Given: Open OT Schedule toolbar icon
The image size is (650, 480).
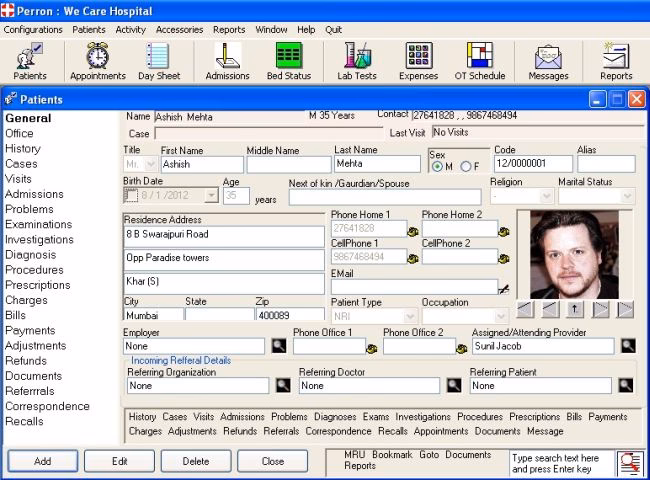Looking at the screenshot, I should (x=480, y=57).
